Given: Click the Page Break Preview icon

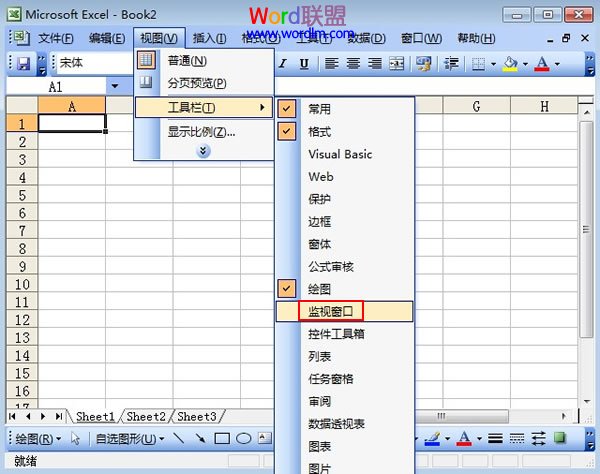Looking at the screenshot, I should 146,82.
